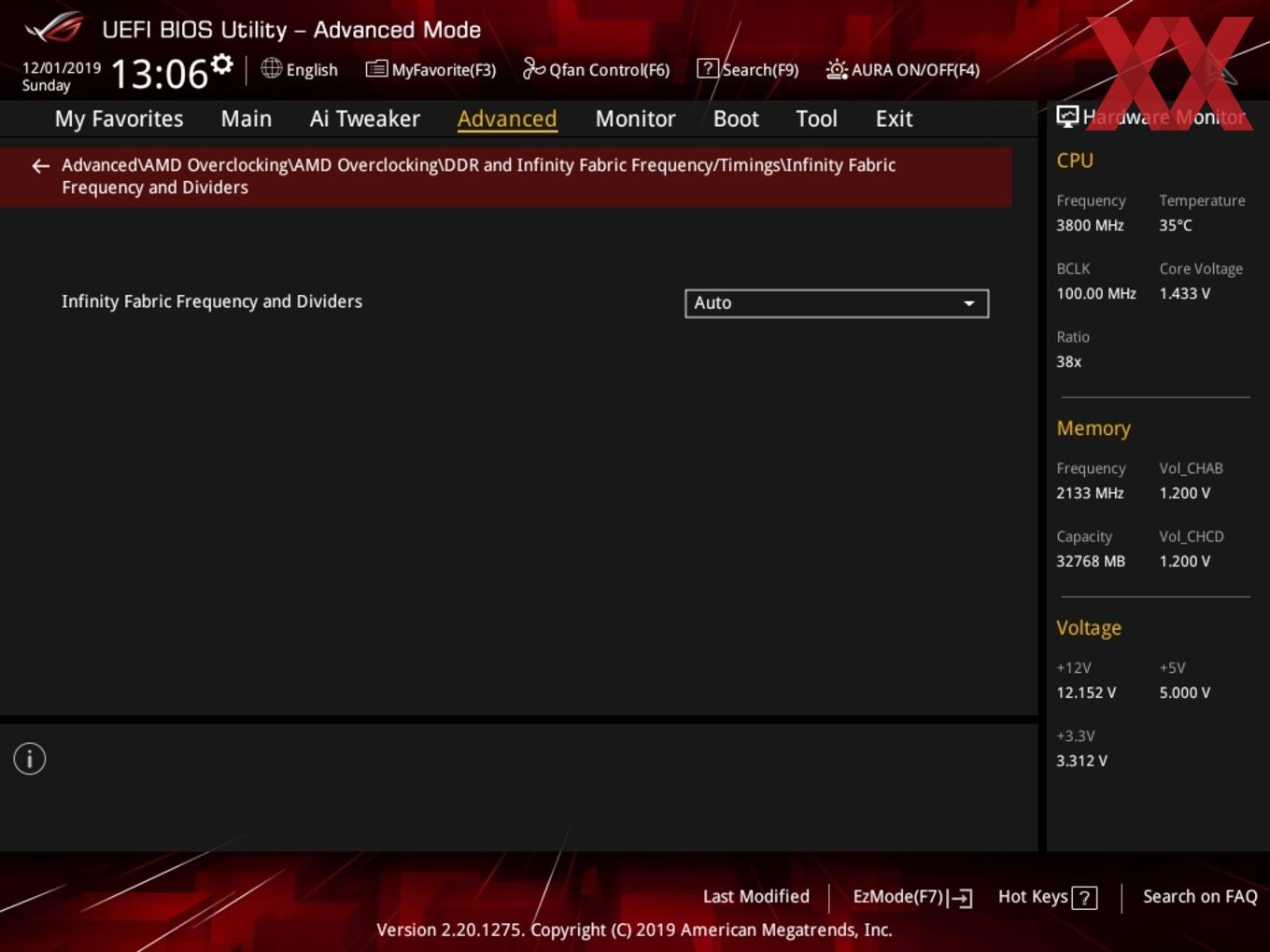Click the breadcrumb path text
Viewport: 1270px width, 952px height.
pyautogui.click(x=479, y=175)
